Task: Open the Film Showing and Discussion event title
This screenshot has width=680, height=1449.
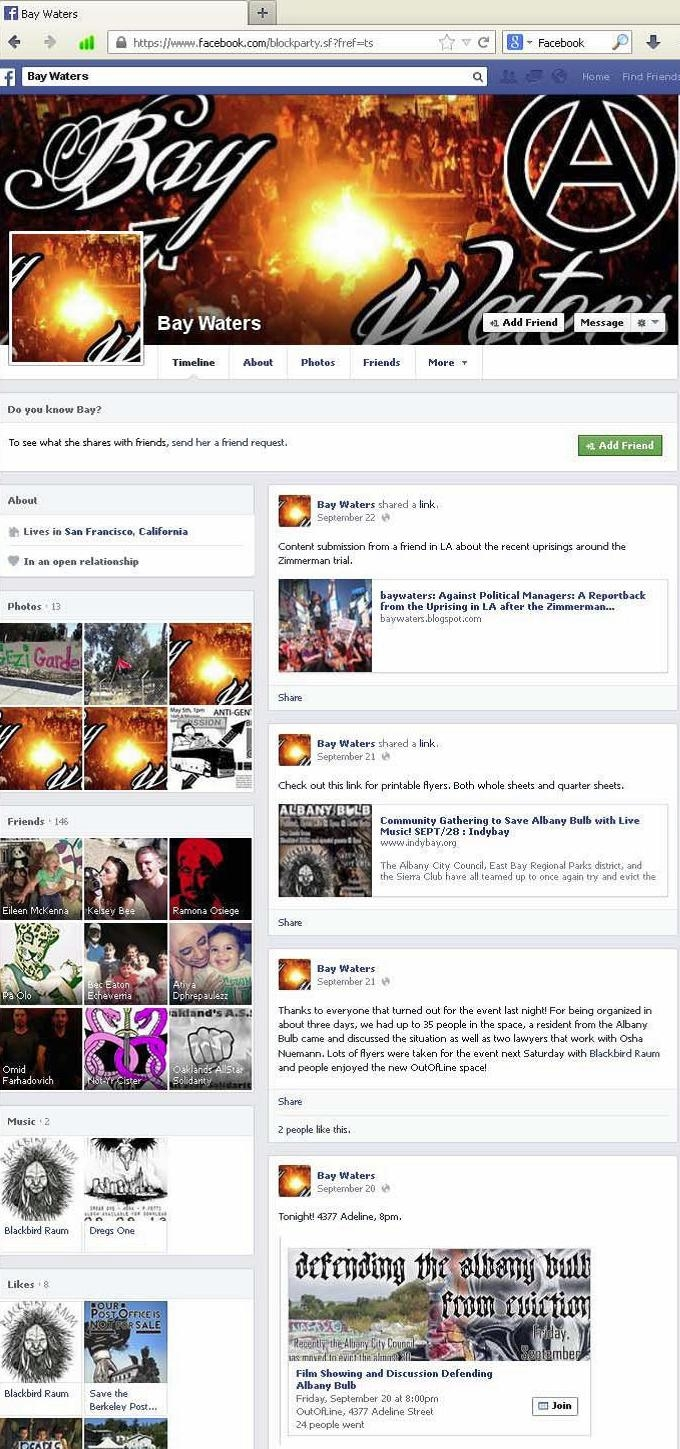Action: pos(394,1379)
